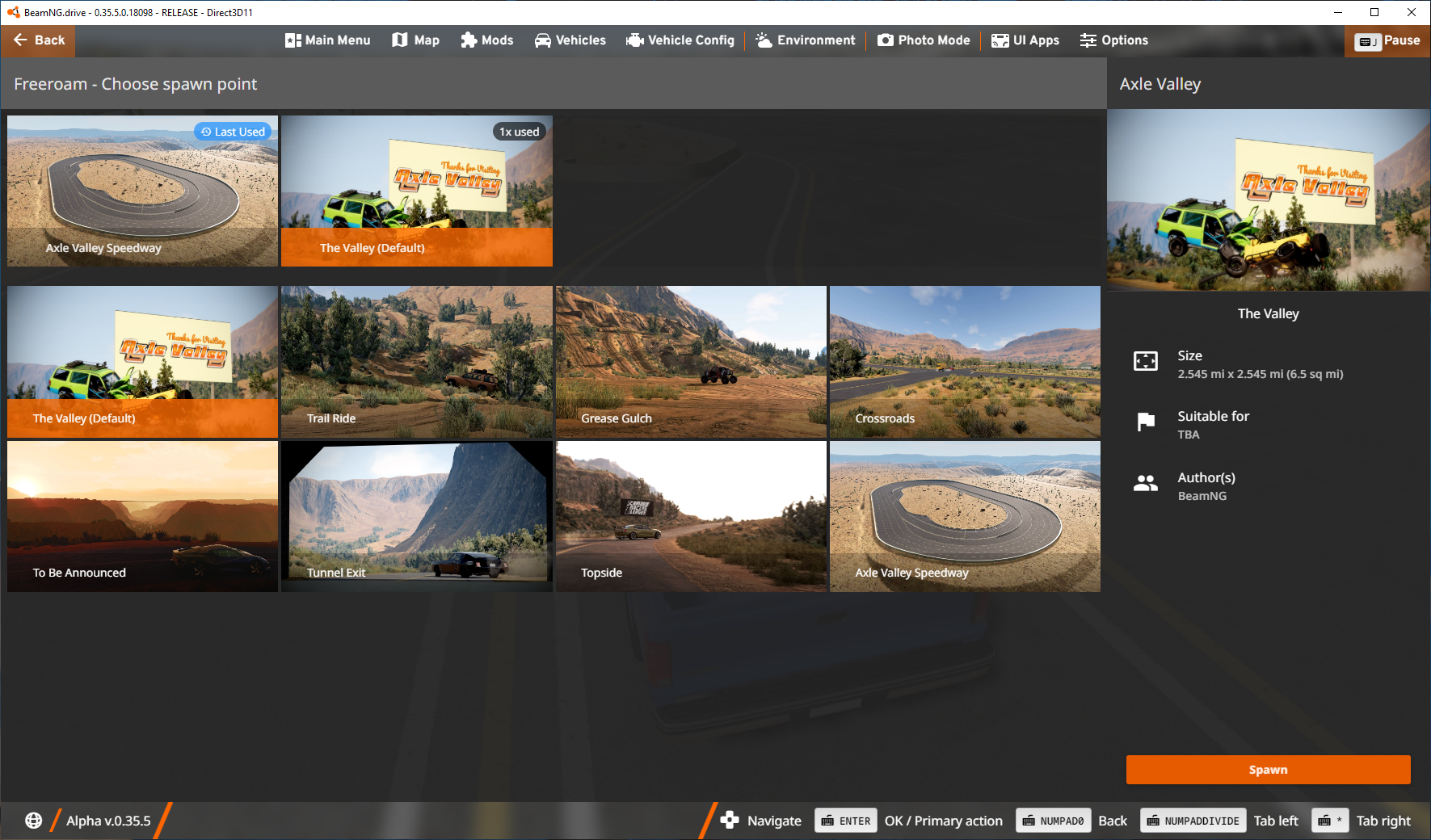Switch to Photo Mode
Viewport: 1431px width, 840px height.
(924, 40)
